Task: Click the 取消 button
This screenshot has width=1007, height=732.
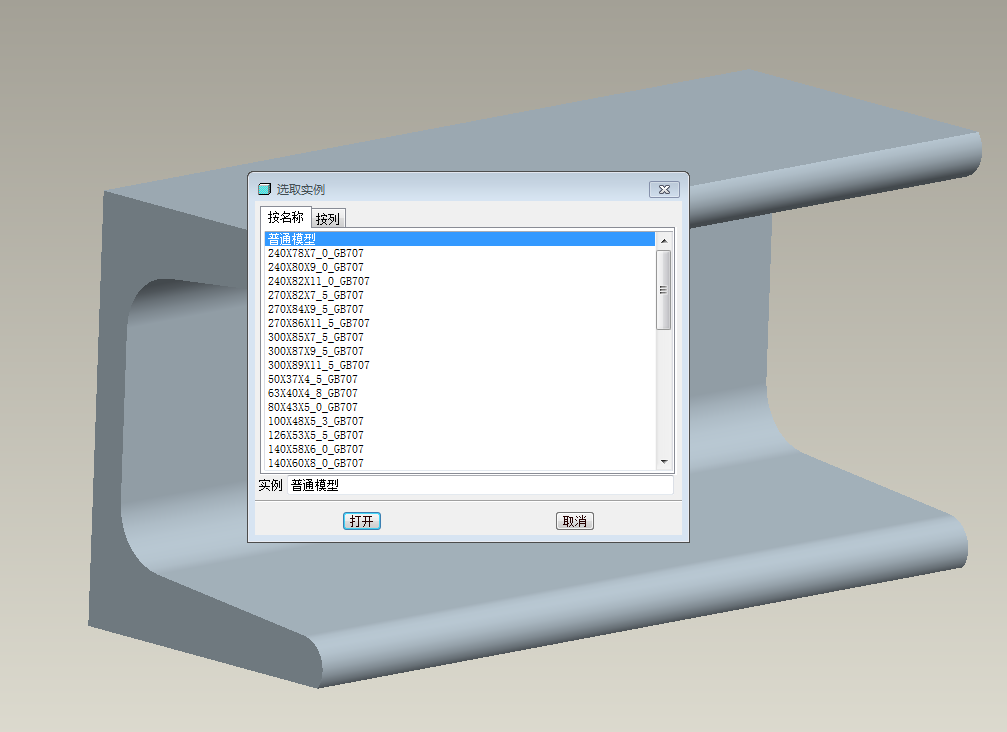Action: pos(574,521)
